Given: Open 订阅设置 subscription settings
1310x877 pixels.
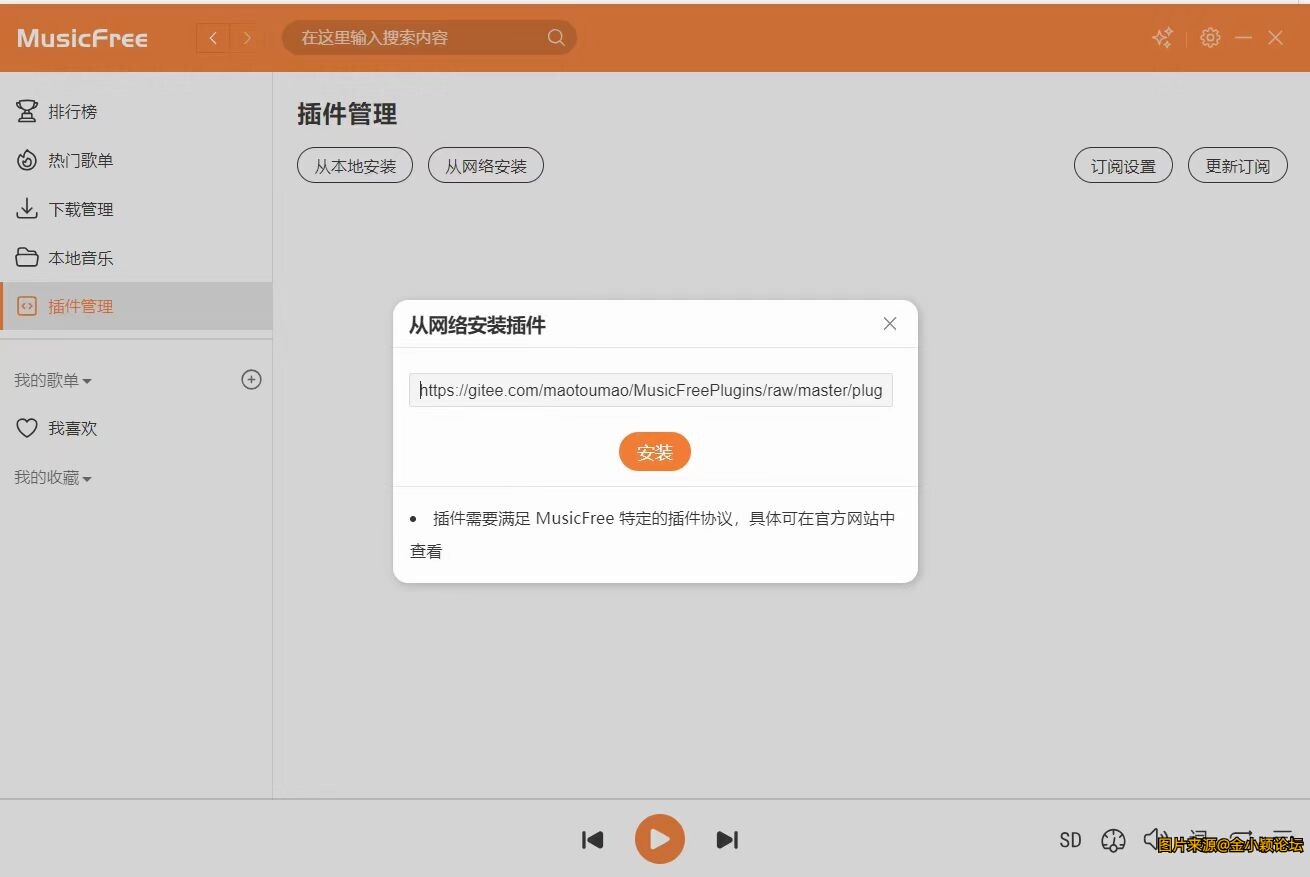Looking at the screenshot, I should pyautogui.click(x=1123, y=166).
